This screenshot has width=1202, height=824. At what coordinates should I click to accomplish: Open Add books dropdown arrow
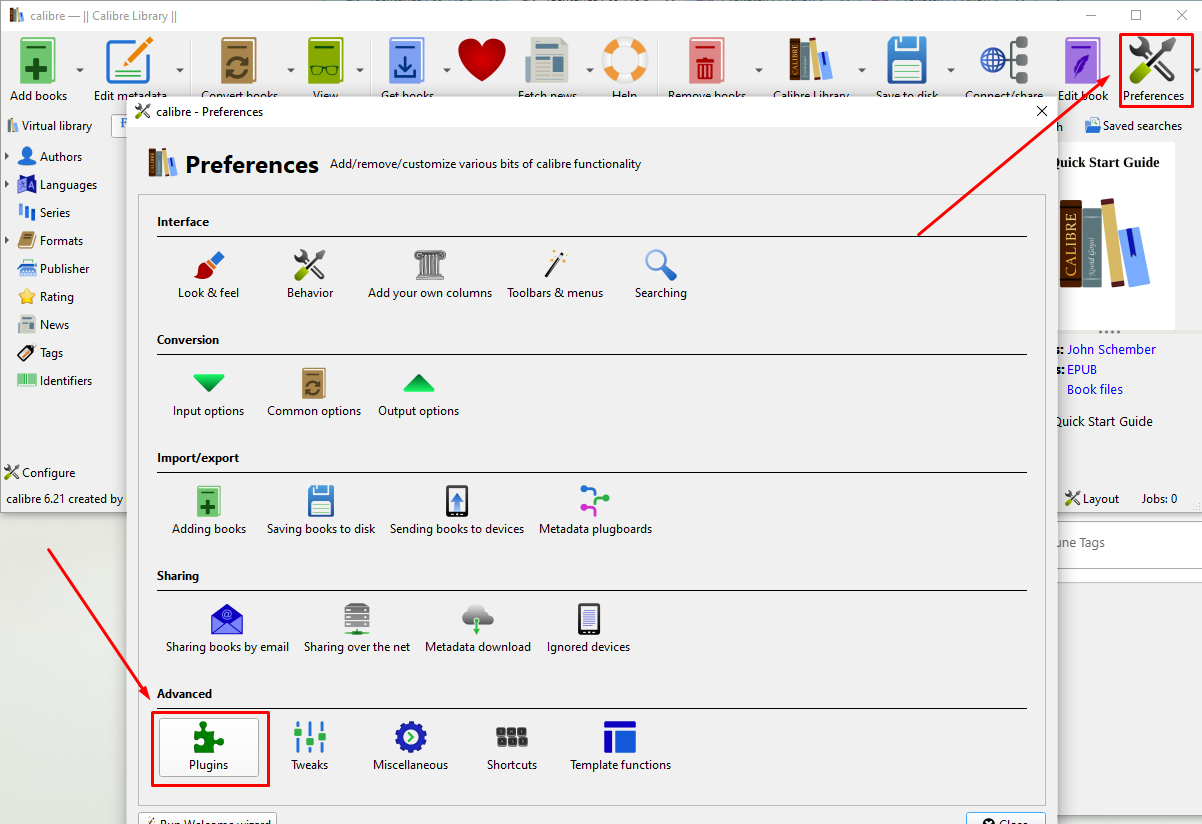tap(79, 70)
